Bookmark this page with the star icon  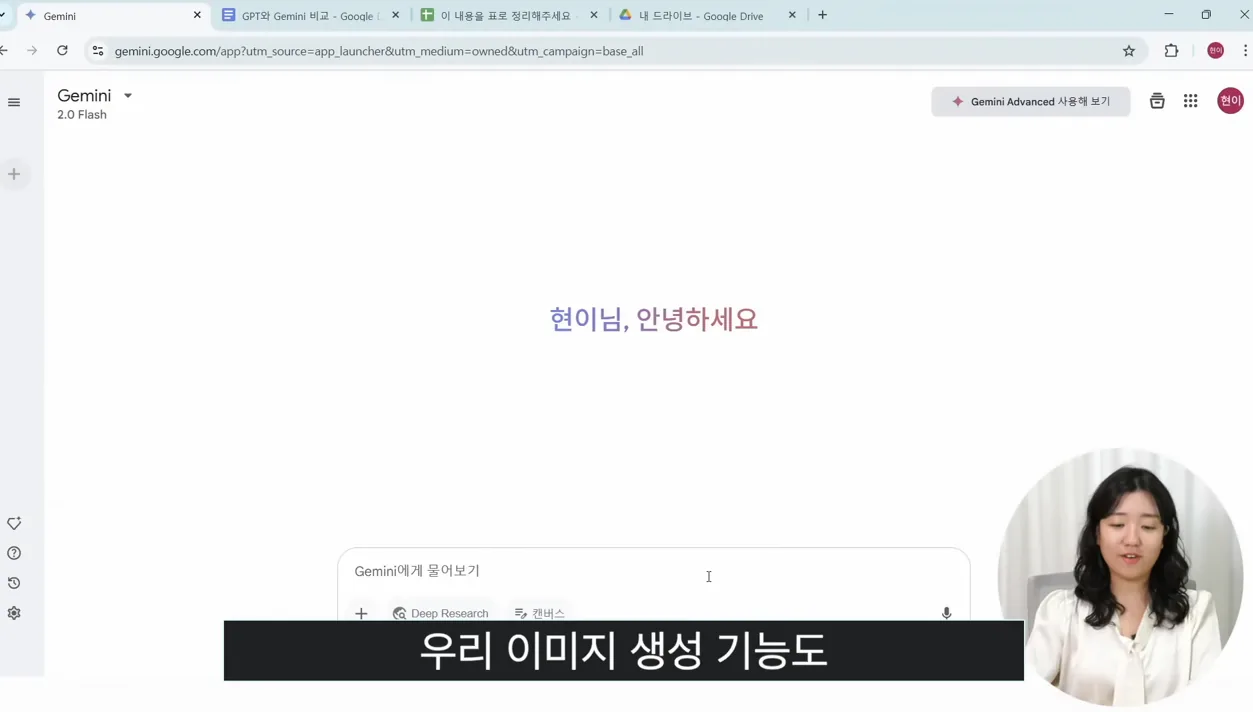click(x=1129, y=51)
